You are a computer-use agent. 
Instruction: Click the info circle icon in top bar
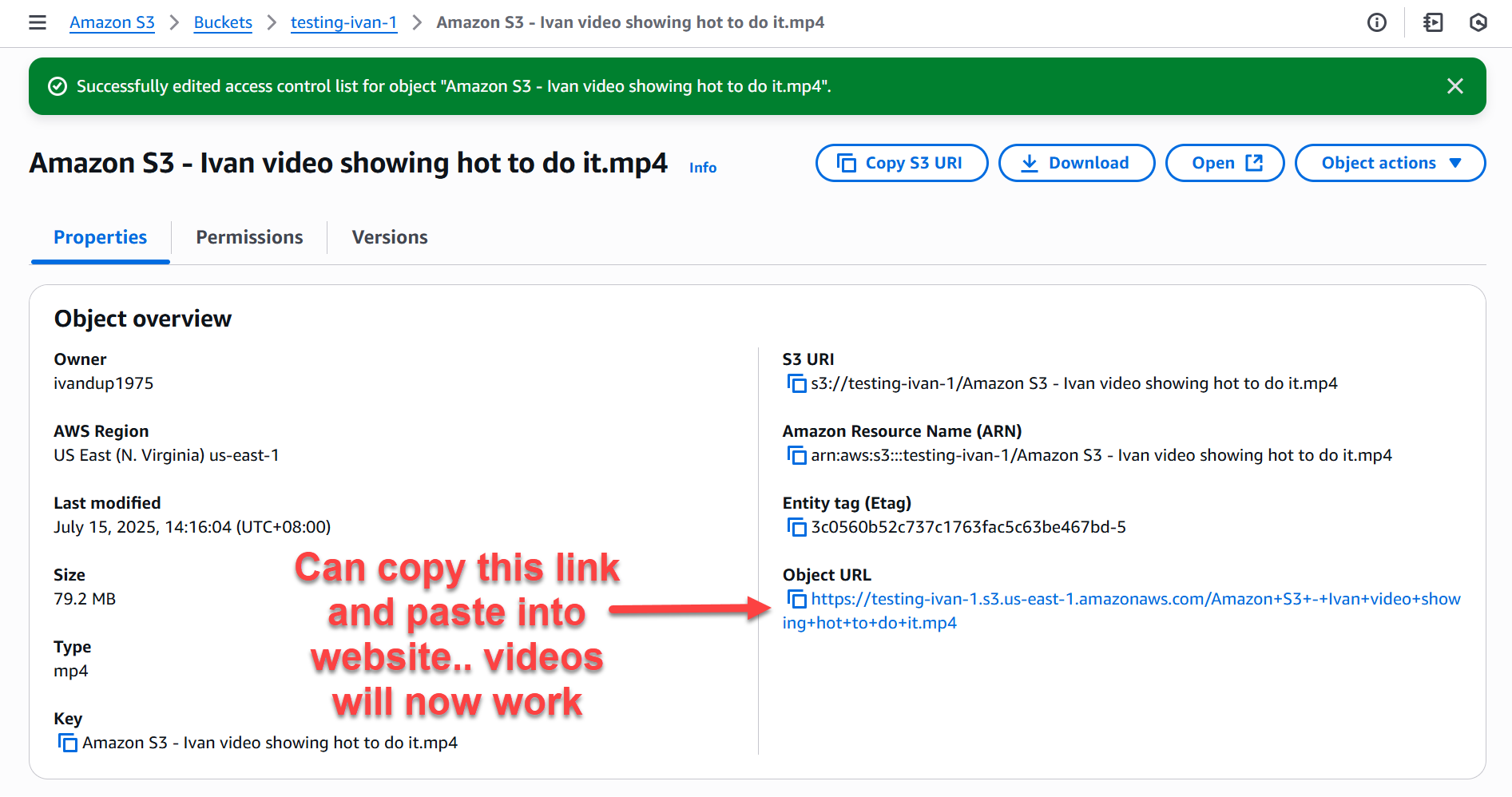(1376, 22)
